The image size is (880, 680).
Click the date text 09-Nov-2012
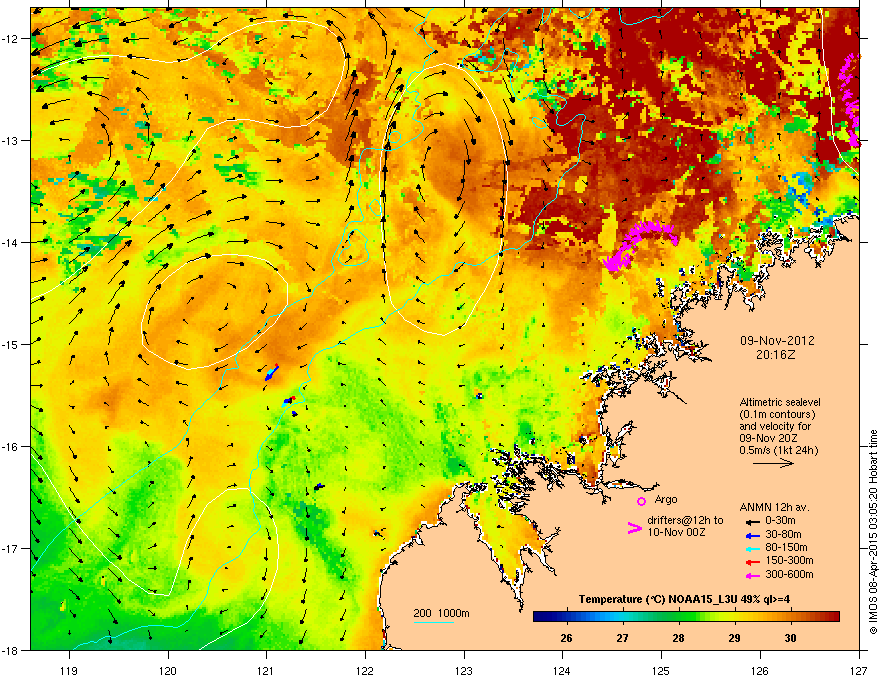click(x=777, y=341)
